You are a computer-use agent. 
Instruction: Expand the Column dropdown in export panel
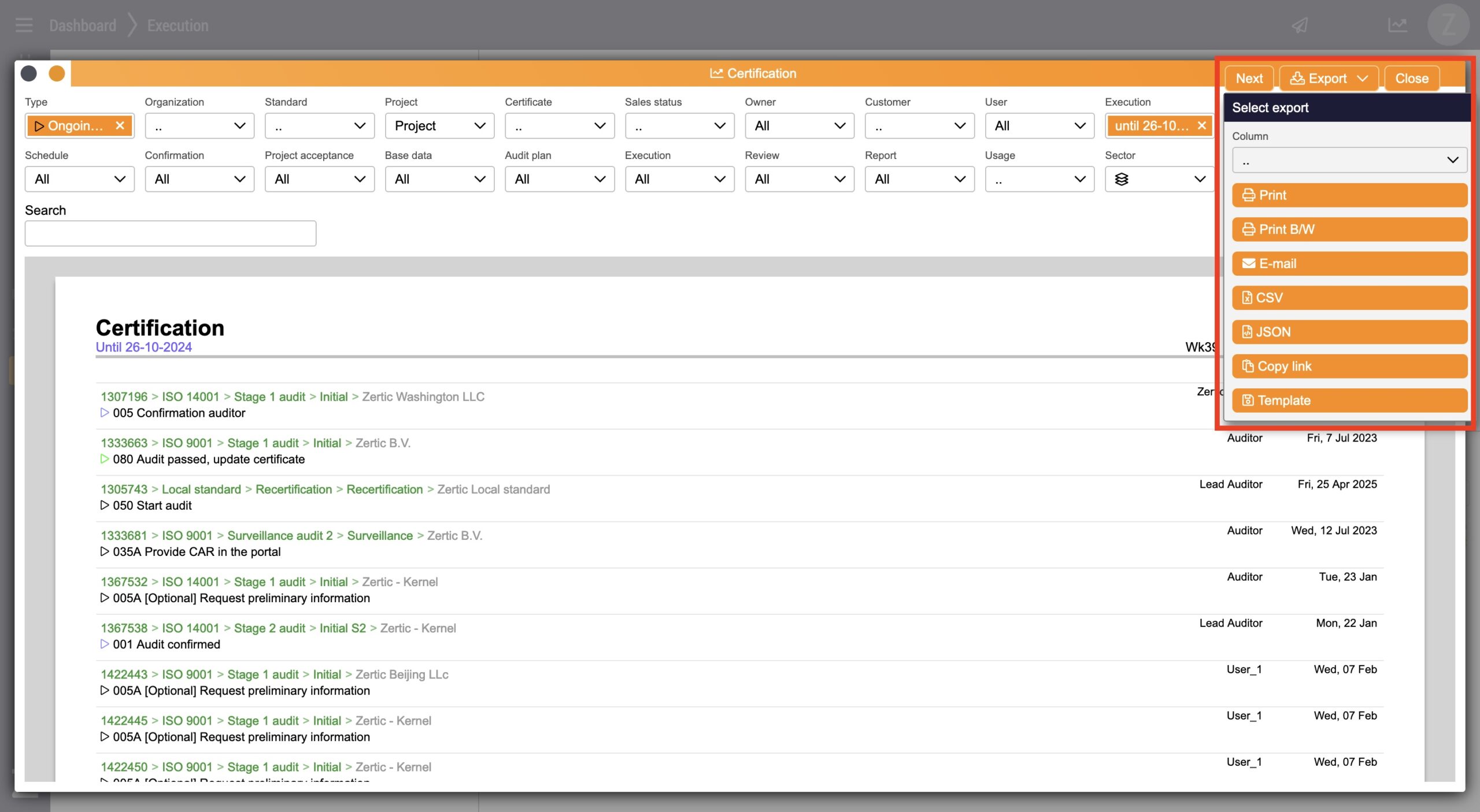point(1349,160)
